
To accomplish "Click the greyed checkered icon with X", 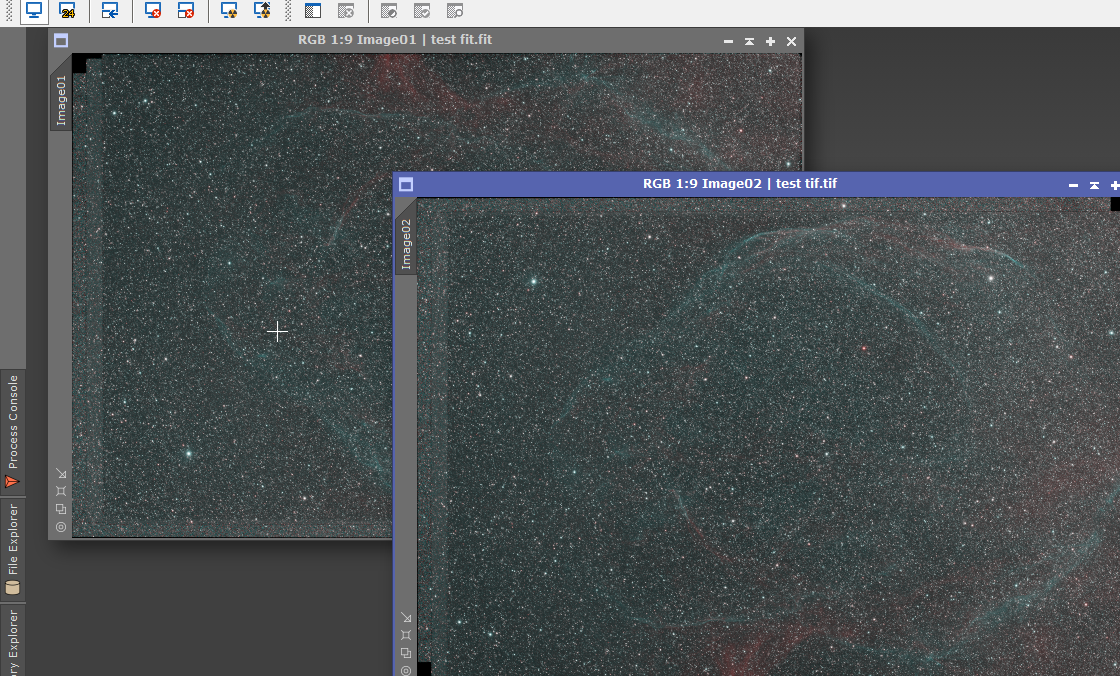I will click(x=346, y=11).
